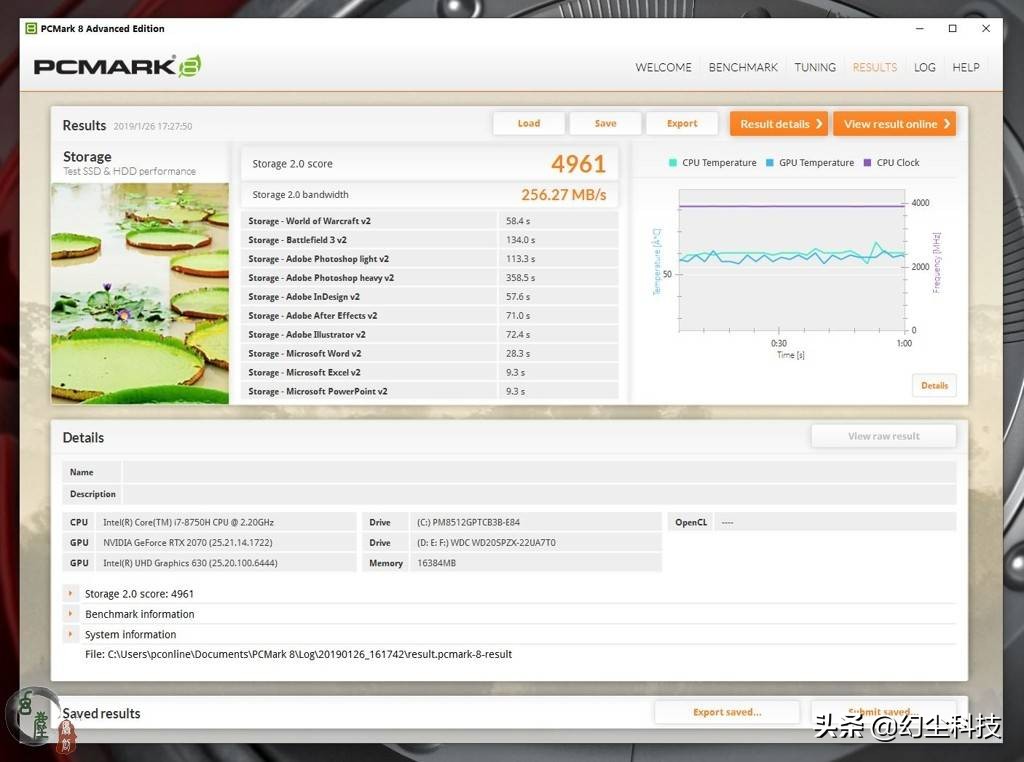The width and height of the screenshot is (1024, 762).
Task: Click the Saved results heading
Action: click(x=101, y=713)
